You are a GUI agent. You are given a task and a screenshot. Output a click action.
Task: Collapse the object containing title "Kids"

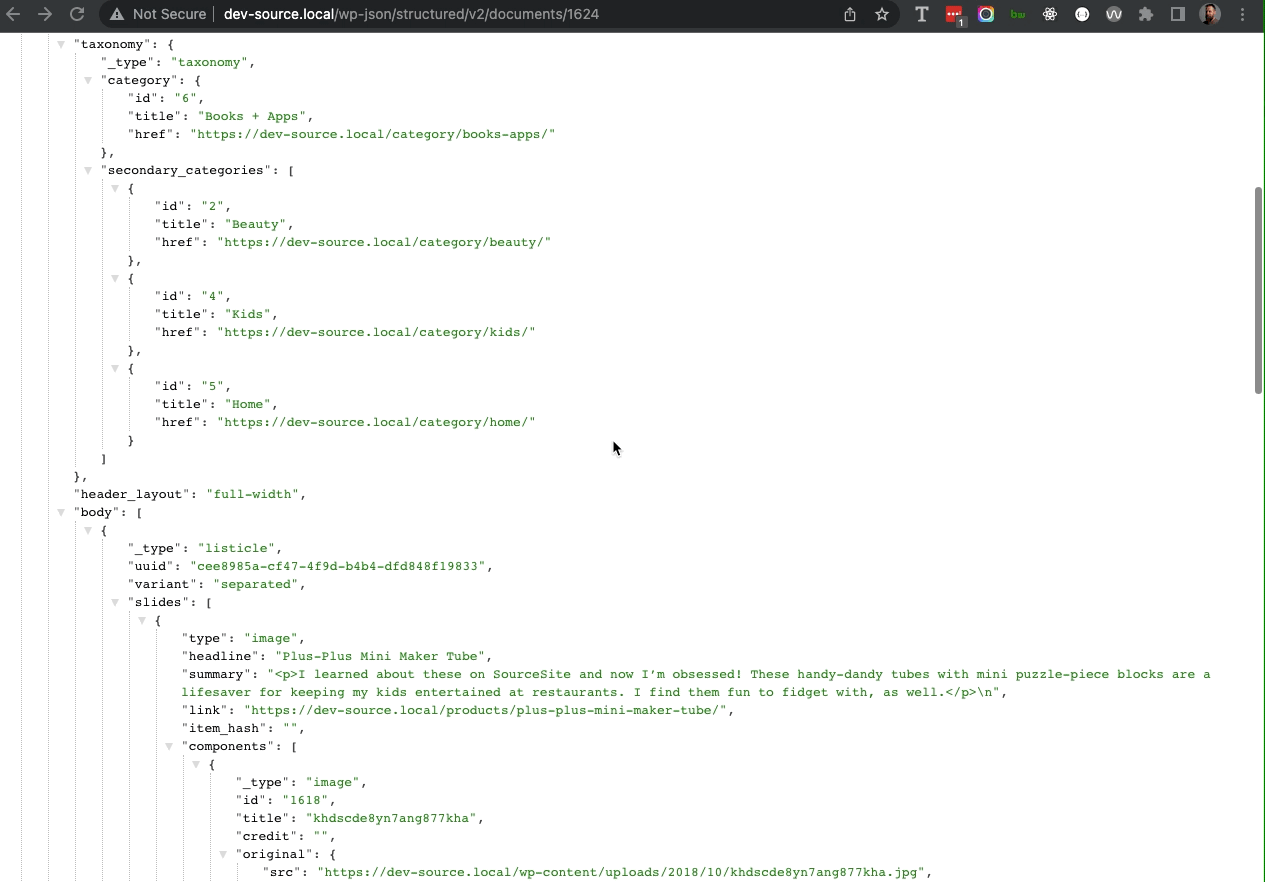(115, 278)
